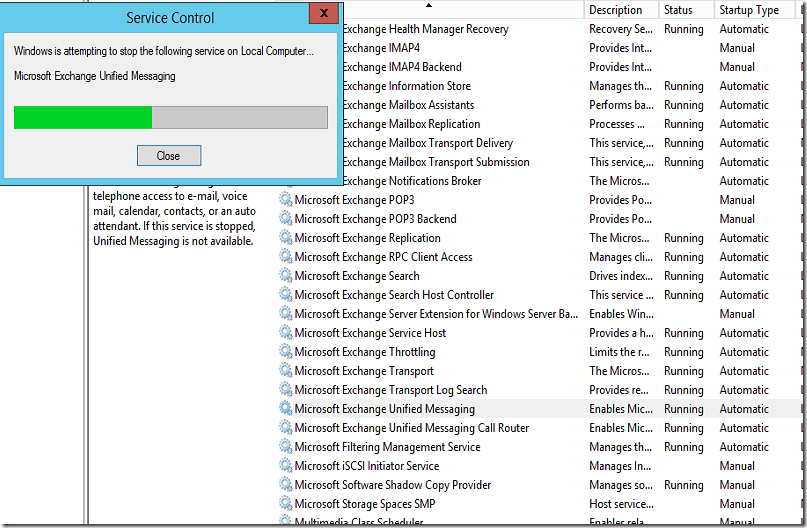
Task: Click 'Host service...' description cell
Action: click(x=621, y=504)
